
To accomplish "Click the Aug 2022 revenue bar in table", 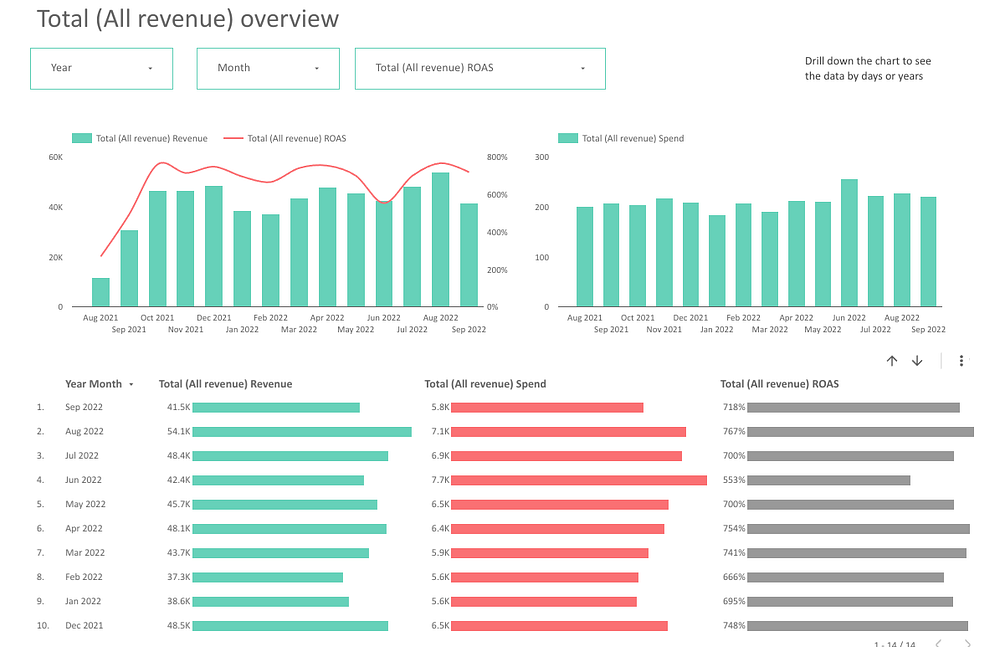I will pyautogui.click(x=302, y=432).
